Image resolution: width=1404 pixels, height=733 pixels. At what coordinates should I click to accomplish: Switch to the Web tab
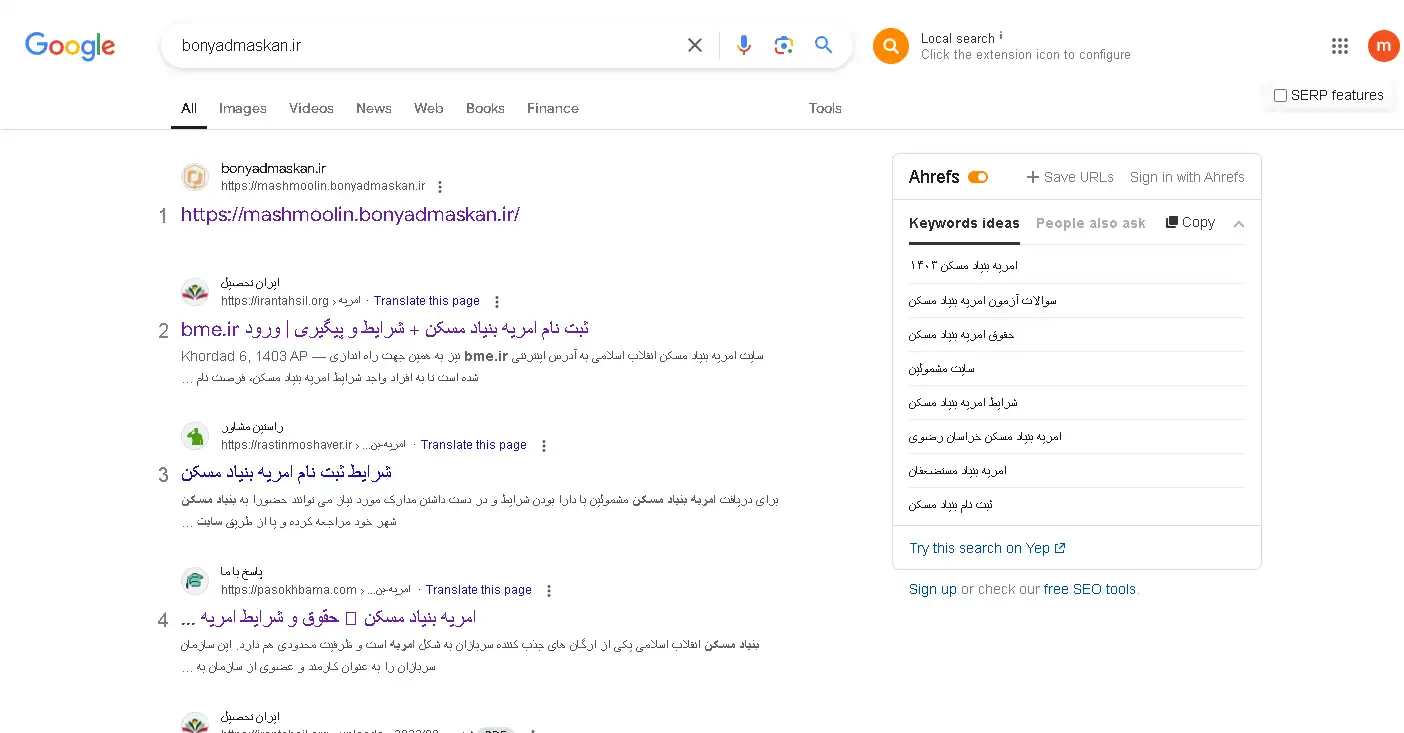tap(429, 108)
